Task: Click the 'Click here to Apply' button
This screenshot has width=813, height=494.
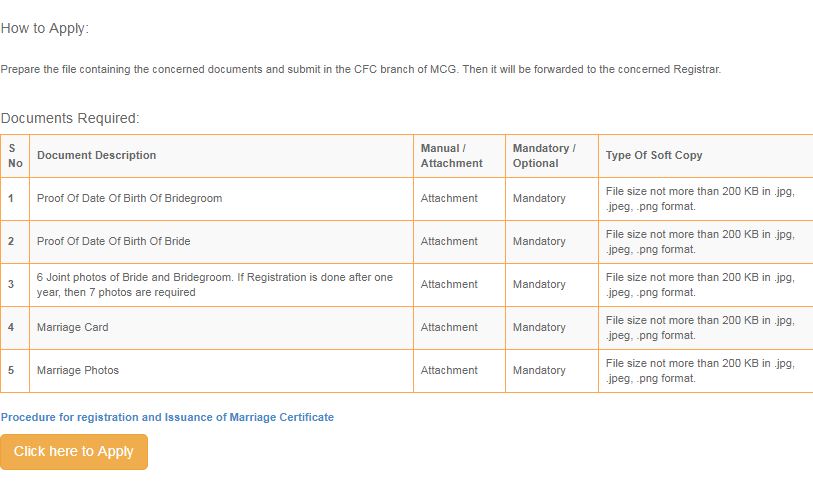Action: click(x=74, y=452)
